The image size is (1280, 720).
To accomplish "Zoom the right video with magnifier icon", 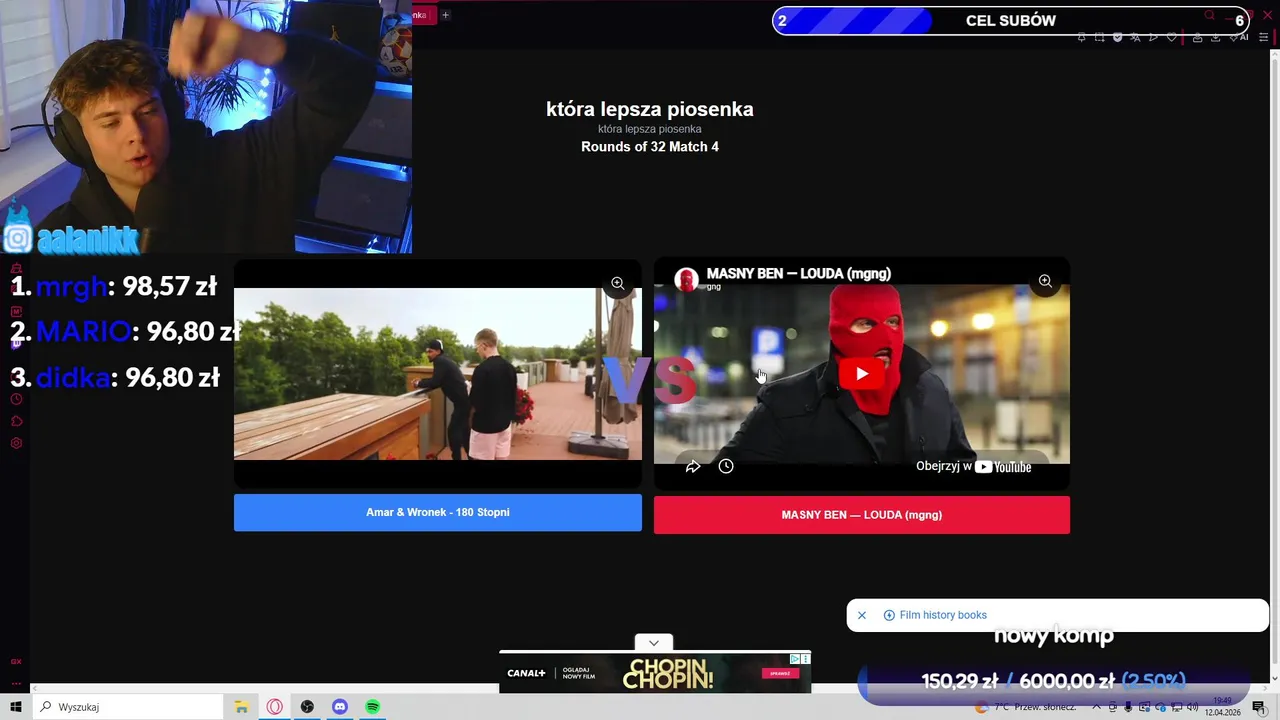I will coord(1045,281).
